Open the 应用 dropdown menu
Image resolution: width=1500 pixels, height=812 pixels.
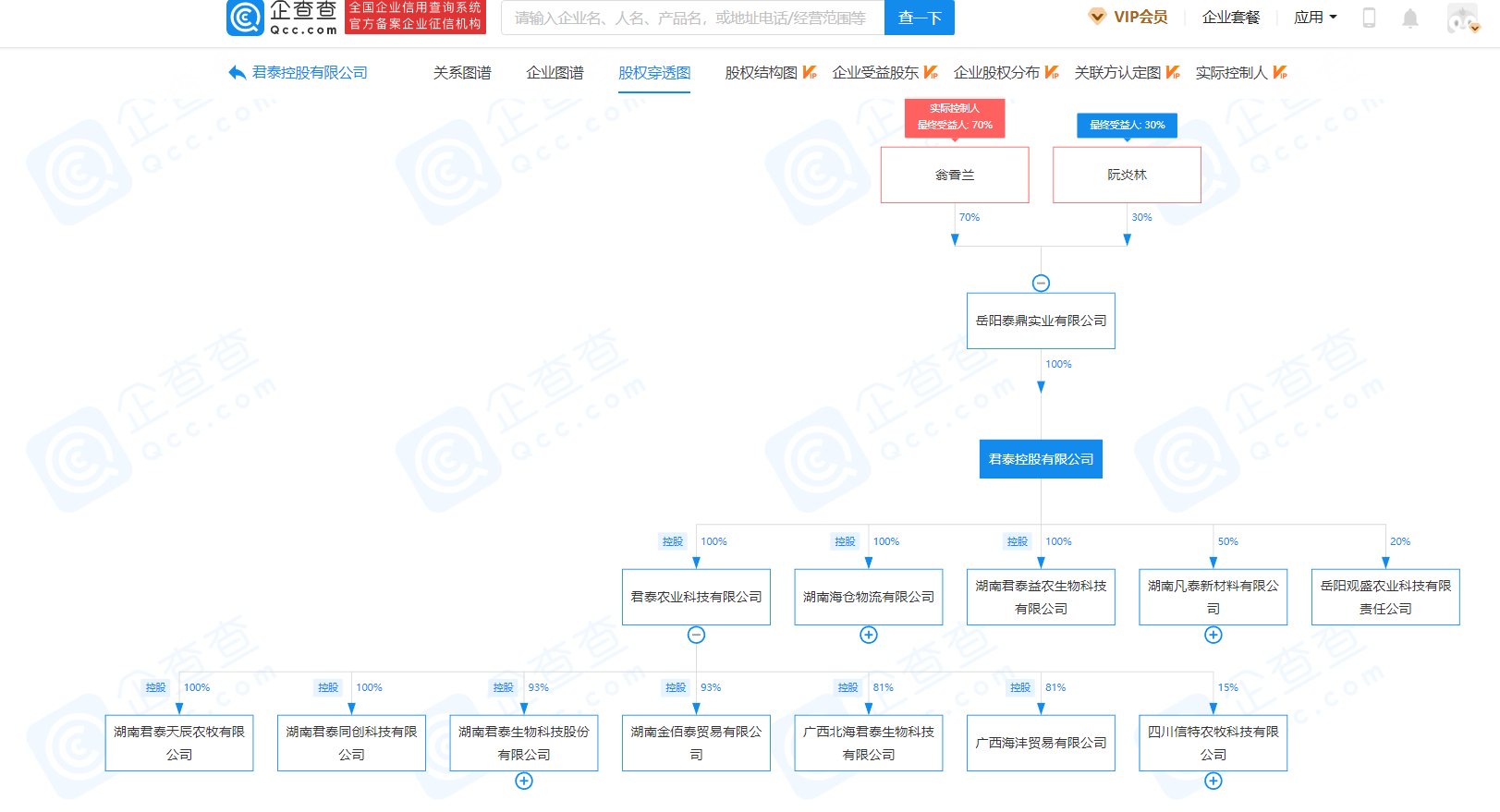1315,17
